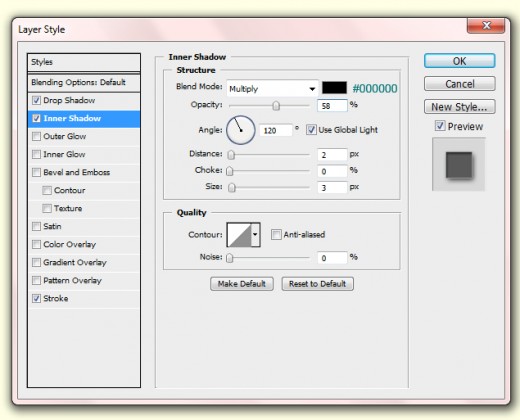Select Blending Options: Default
This screenshot has width=520, height=420.
[84, 83]
